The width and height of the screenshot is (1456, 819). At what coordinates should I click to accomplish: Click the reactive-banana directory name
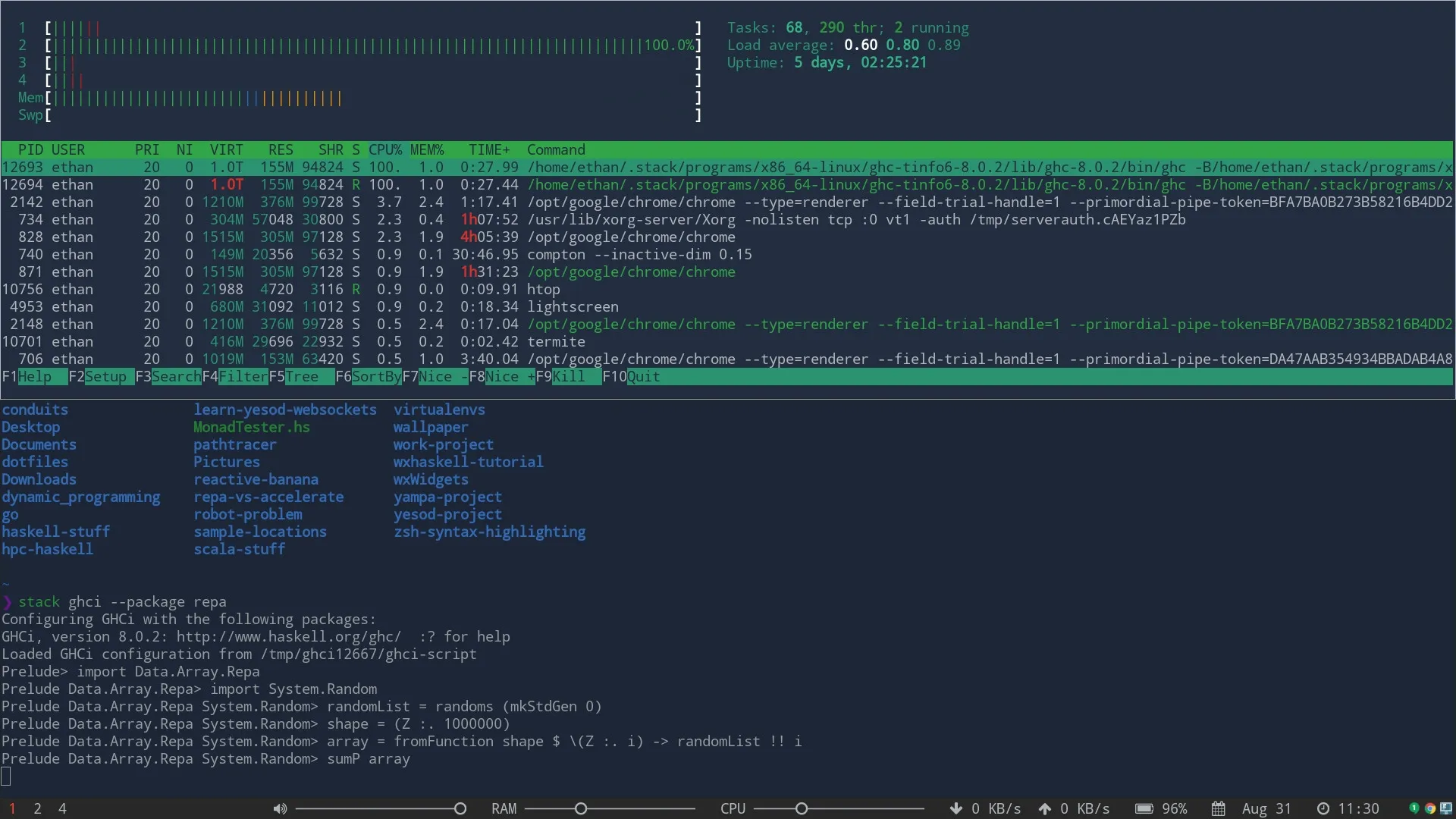click(256, 479)
